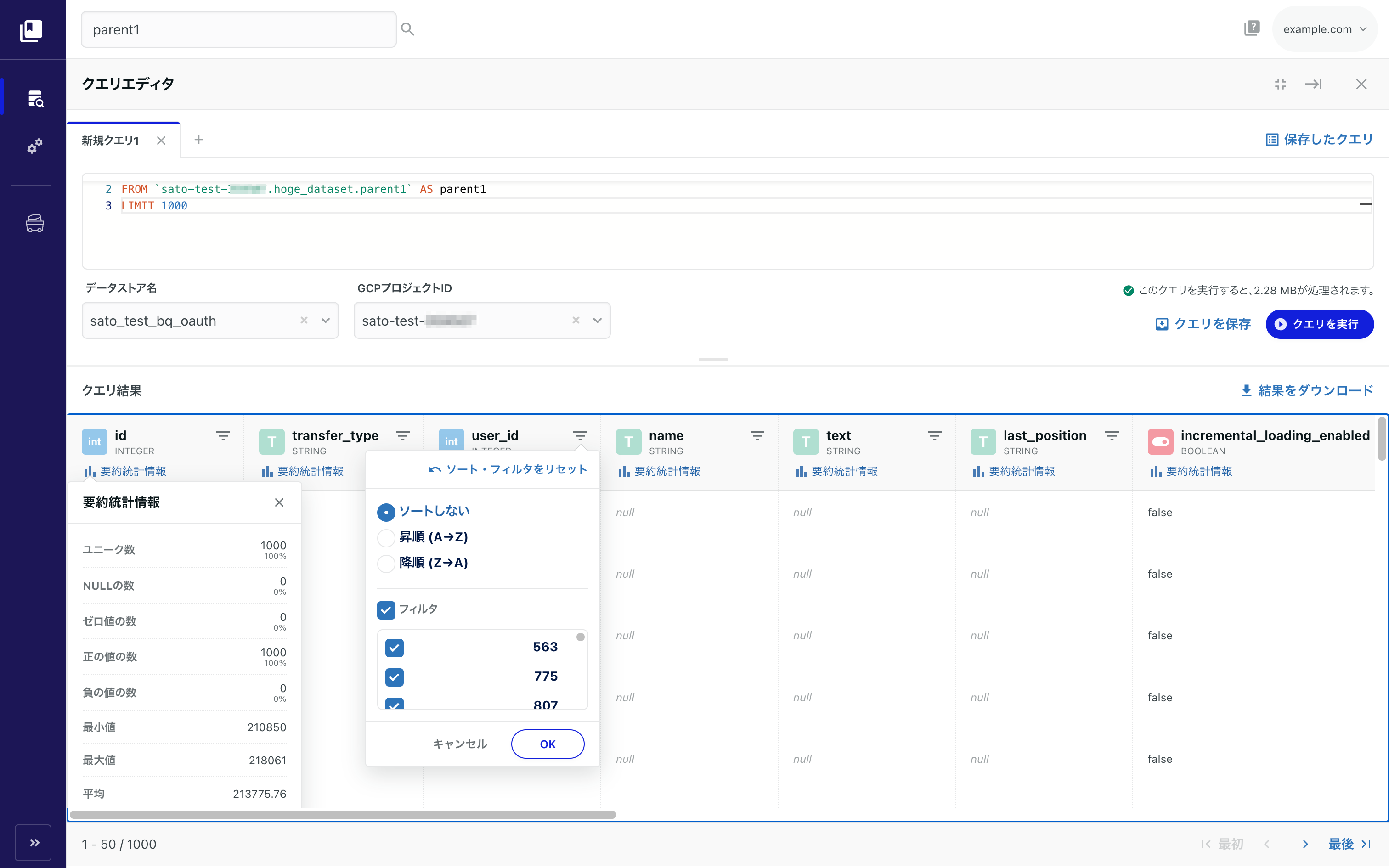Click the name column T type icon
This screenshot has height=868, width=1389.
(x=628, y=441)
